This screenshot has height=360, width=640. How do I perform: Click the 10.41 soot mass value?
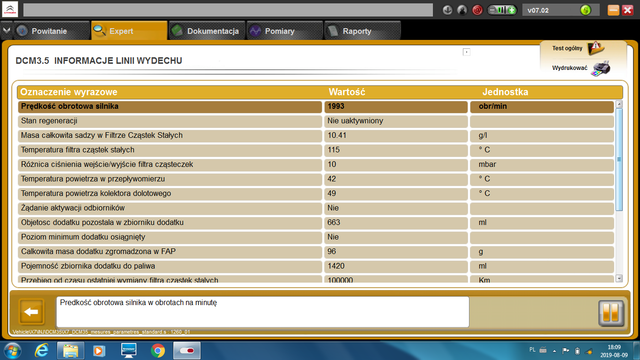396,136
